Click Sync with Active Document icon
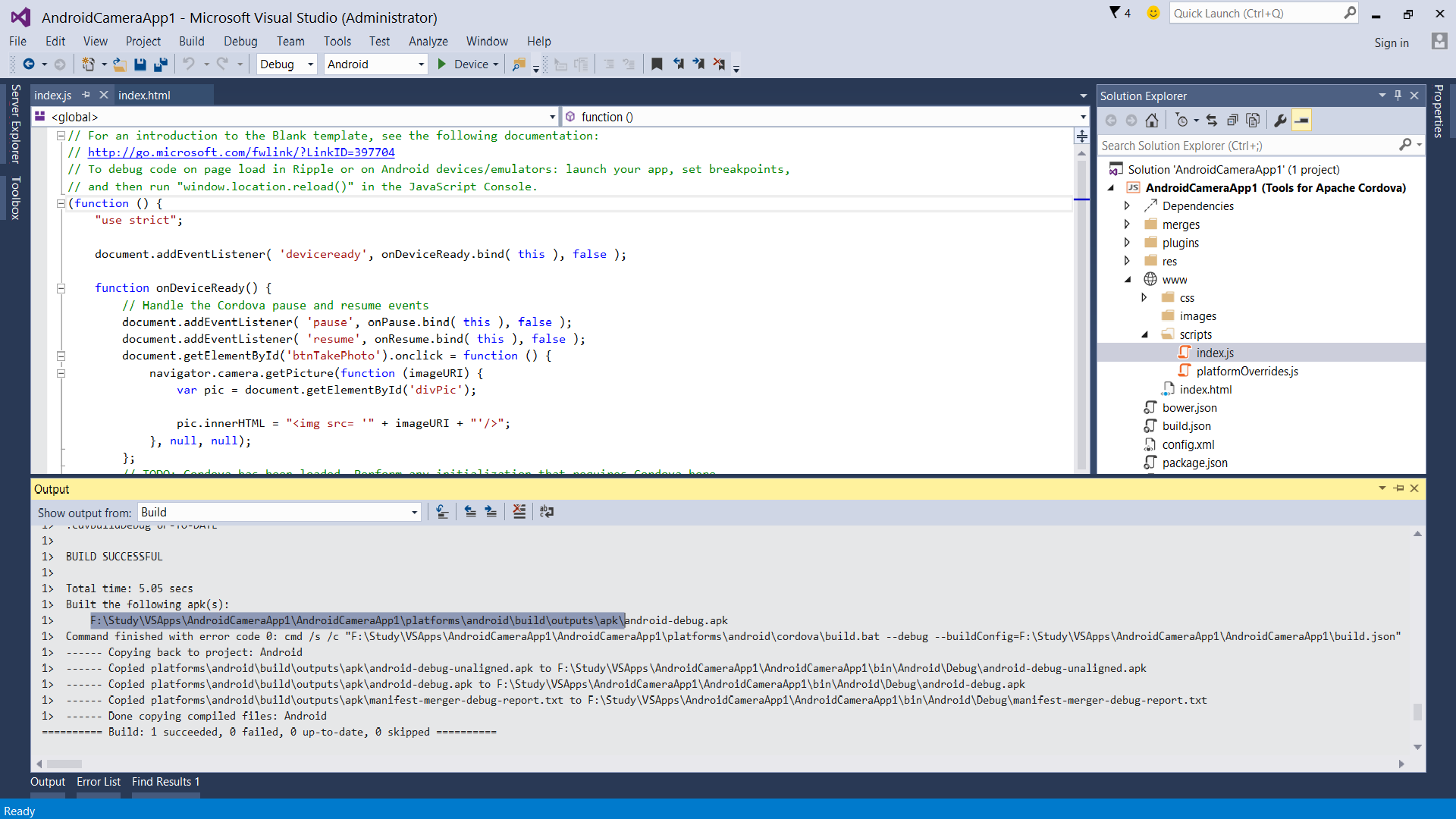The height and width of the screenshot is (819, 1456). (x=1212, y=120)
